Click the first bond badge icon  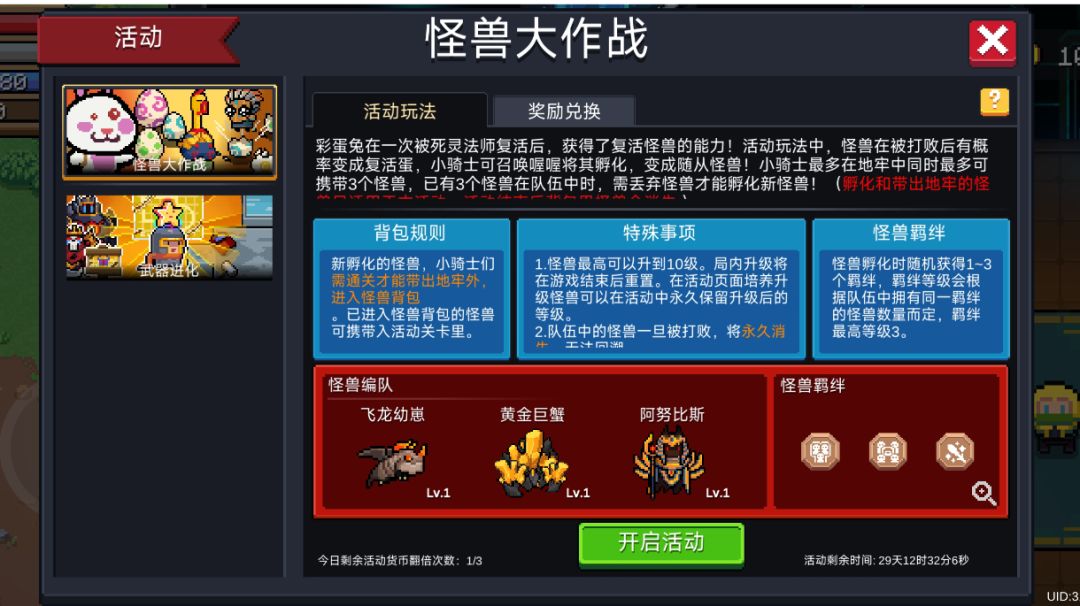click(x=820, y=452)
